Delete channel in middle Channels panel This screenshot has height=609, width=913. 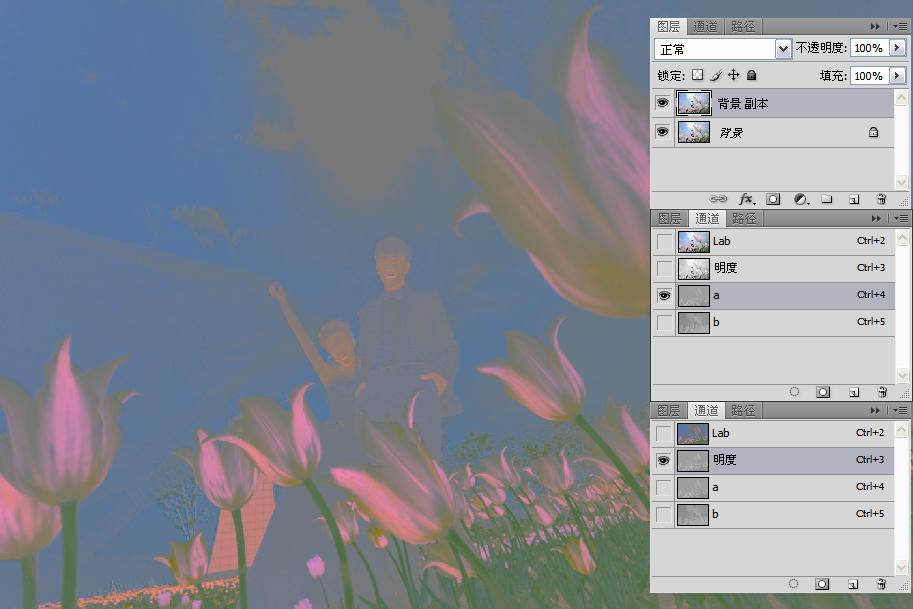pos(882,392)
